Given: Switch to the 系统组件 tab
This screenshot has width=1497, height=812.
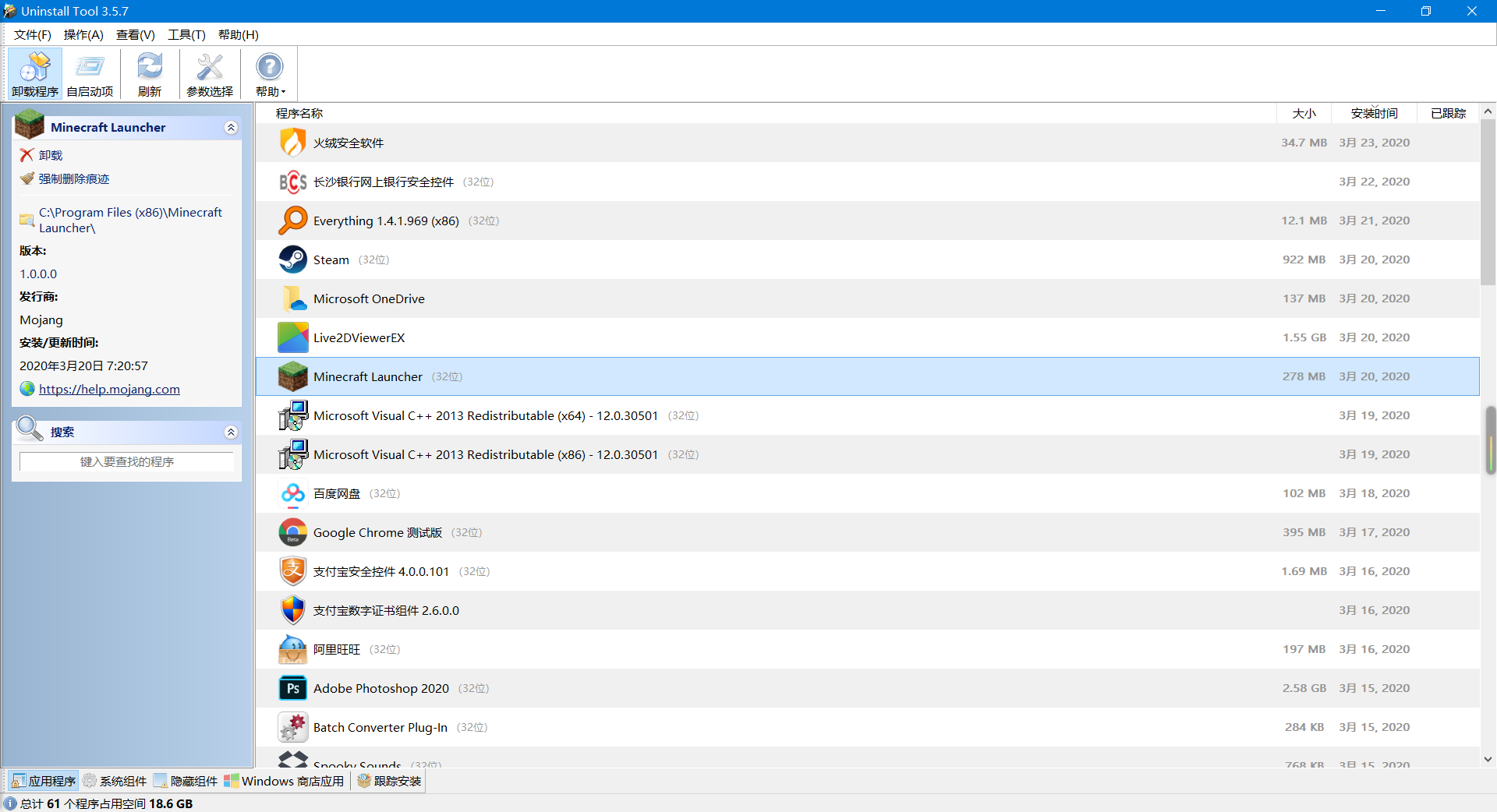Looking at the screenshot, I should (115, 781).
